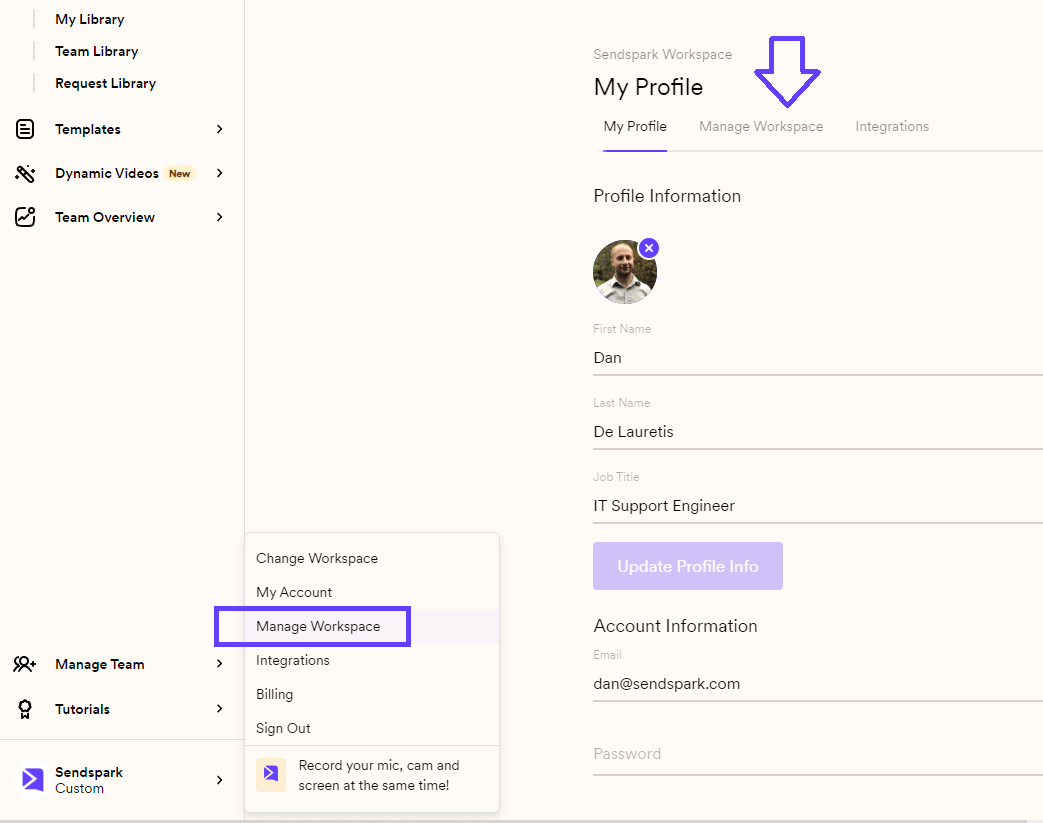Viewport: 1043px width, 823px height.
Task: Click the Sendspark recorder icon in popup
Action: click(271, 774)
